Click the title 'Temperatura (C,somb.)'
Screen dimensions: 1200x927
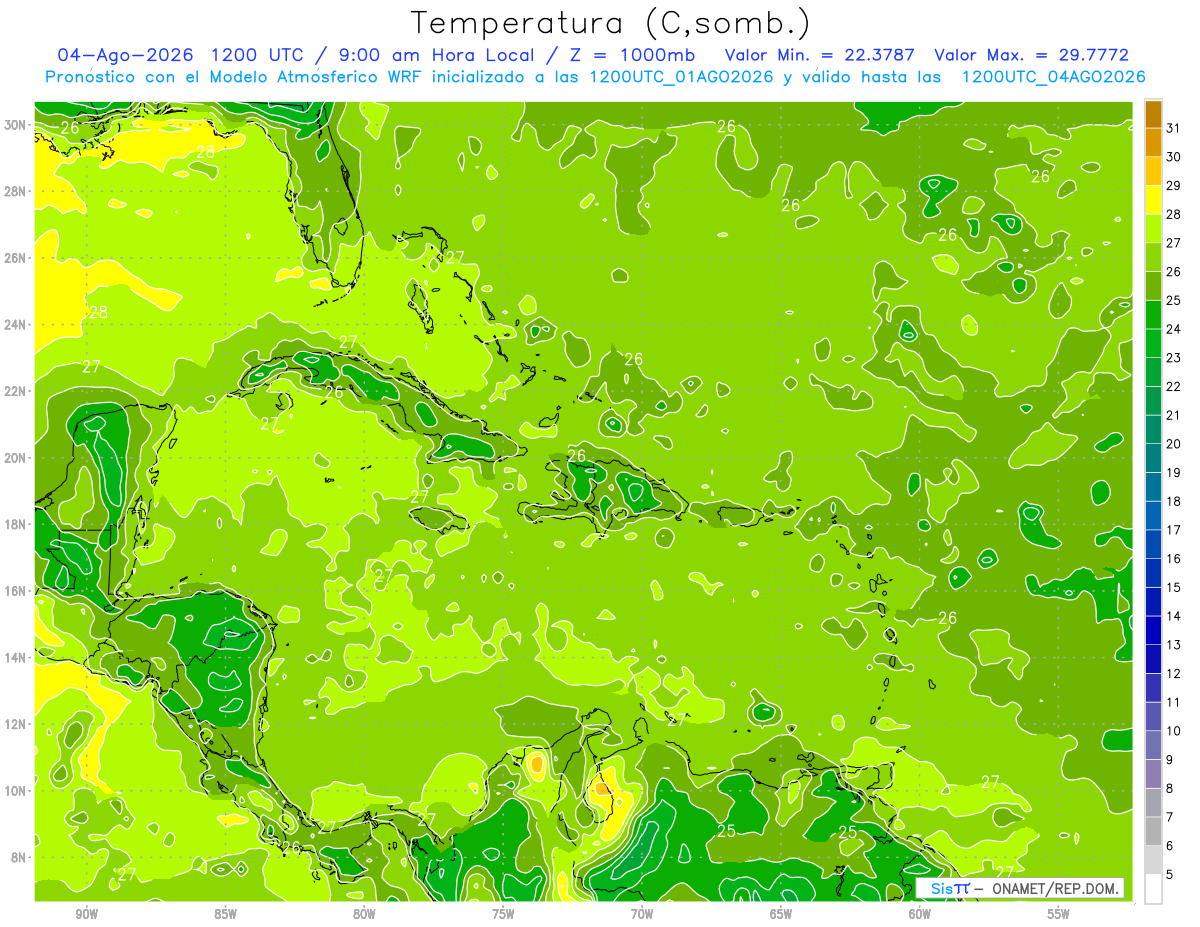pos(610,24)
